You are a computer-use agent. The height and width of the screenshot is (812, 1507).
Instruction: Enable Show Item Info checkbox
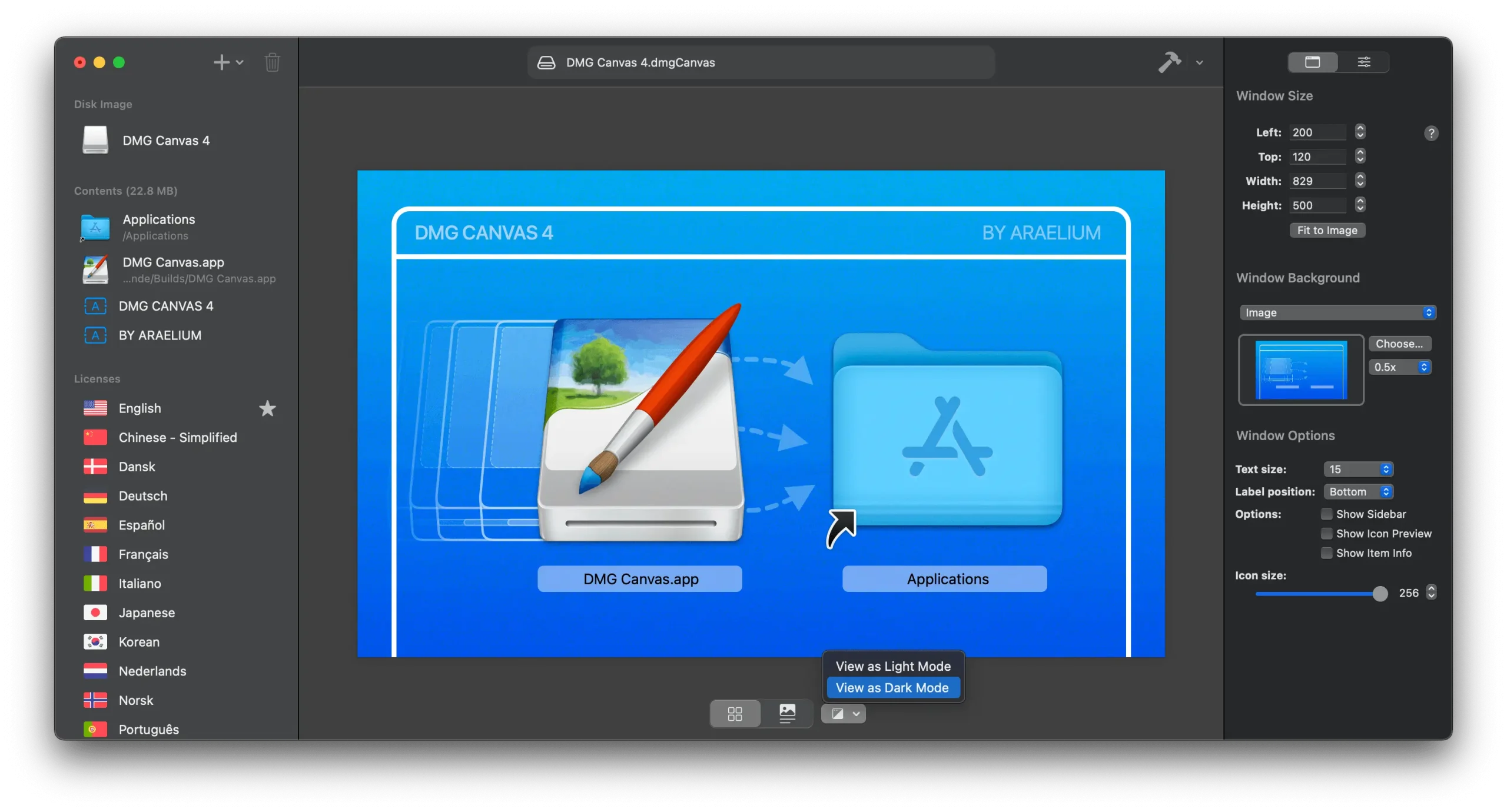click(1327, 553)
